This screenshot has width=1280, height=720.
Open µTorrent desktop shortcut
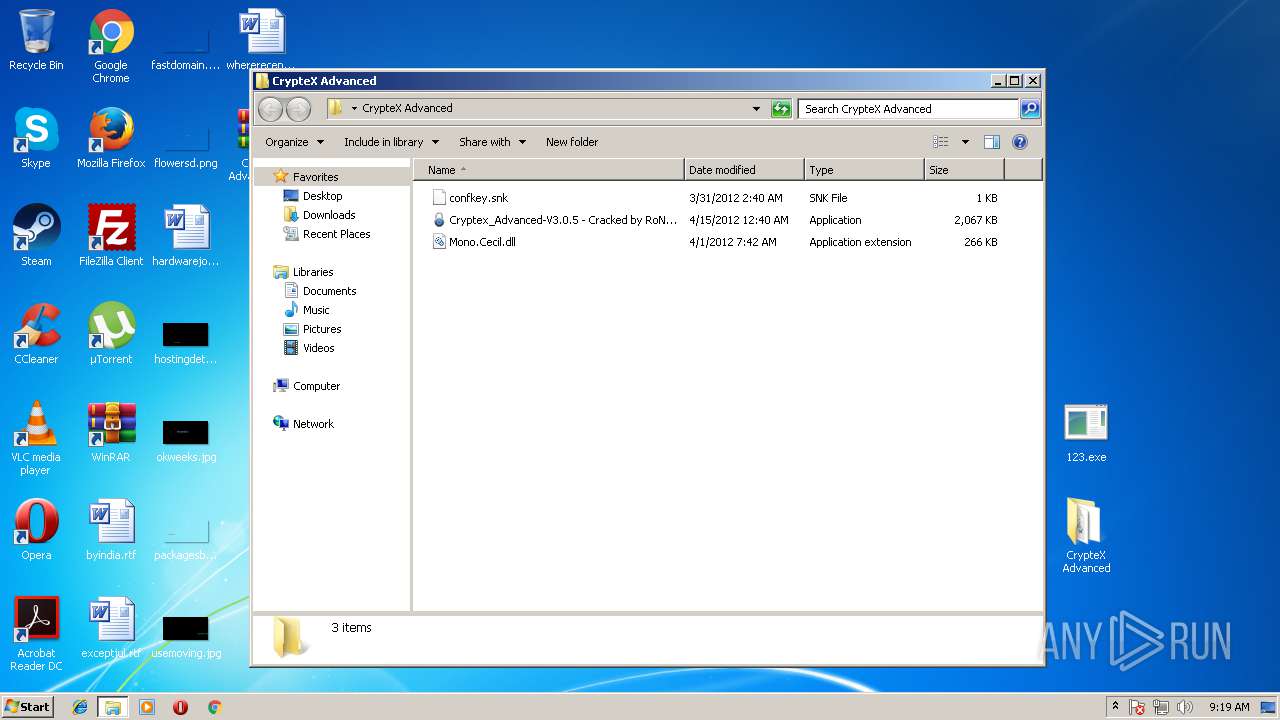click(x=111, y=334)
